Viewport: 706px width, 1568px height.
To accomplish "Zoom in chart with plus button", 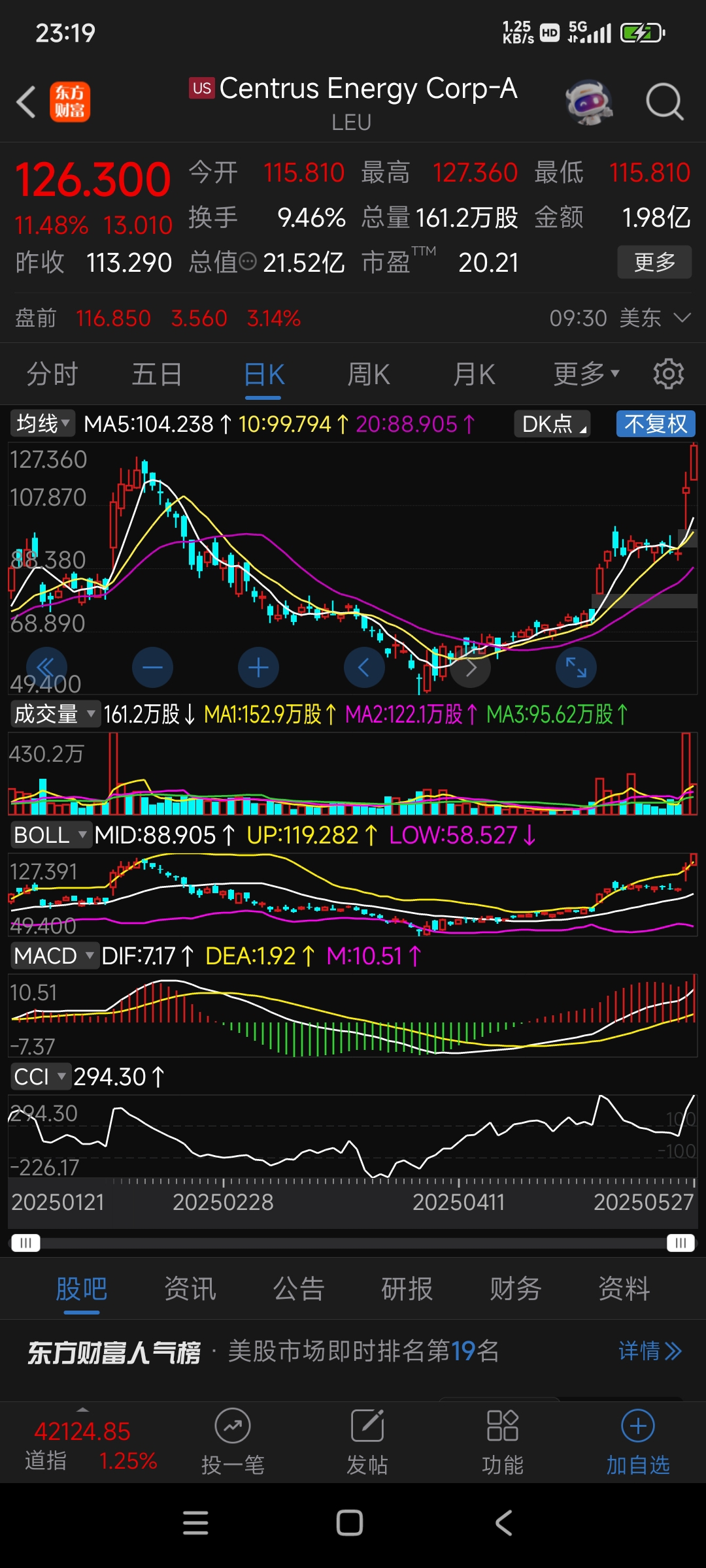I will pos(258,668).
